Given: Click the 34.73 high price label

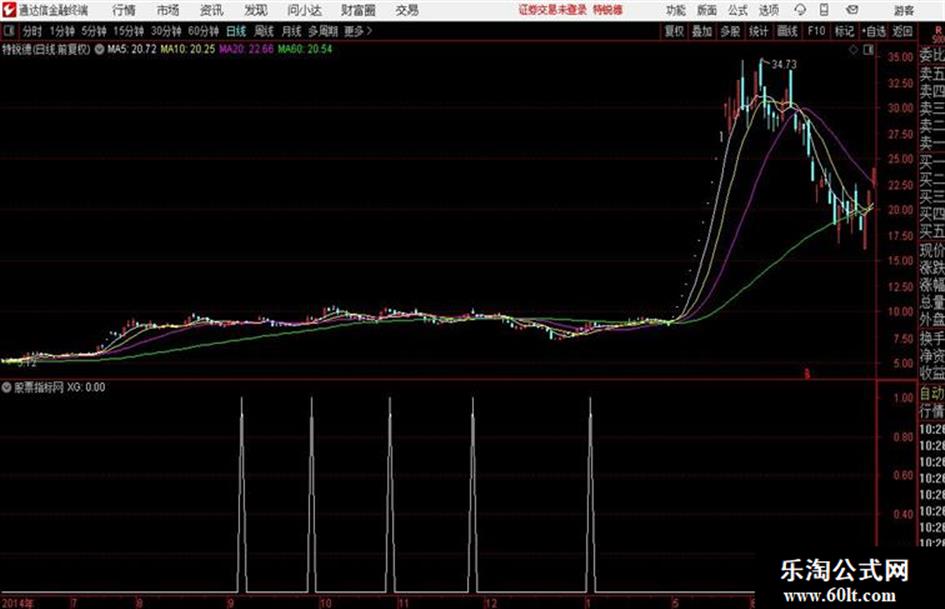Looking at the screenshot, I should point(783,64).
